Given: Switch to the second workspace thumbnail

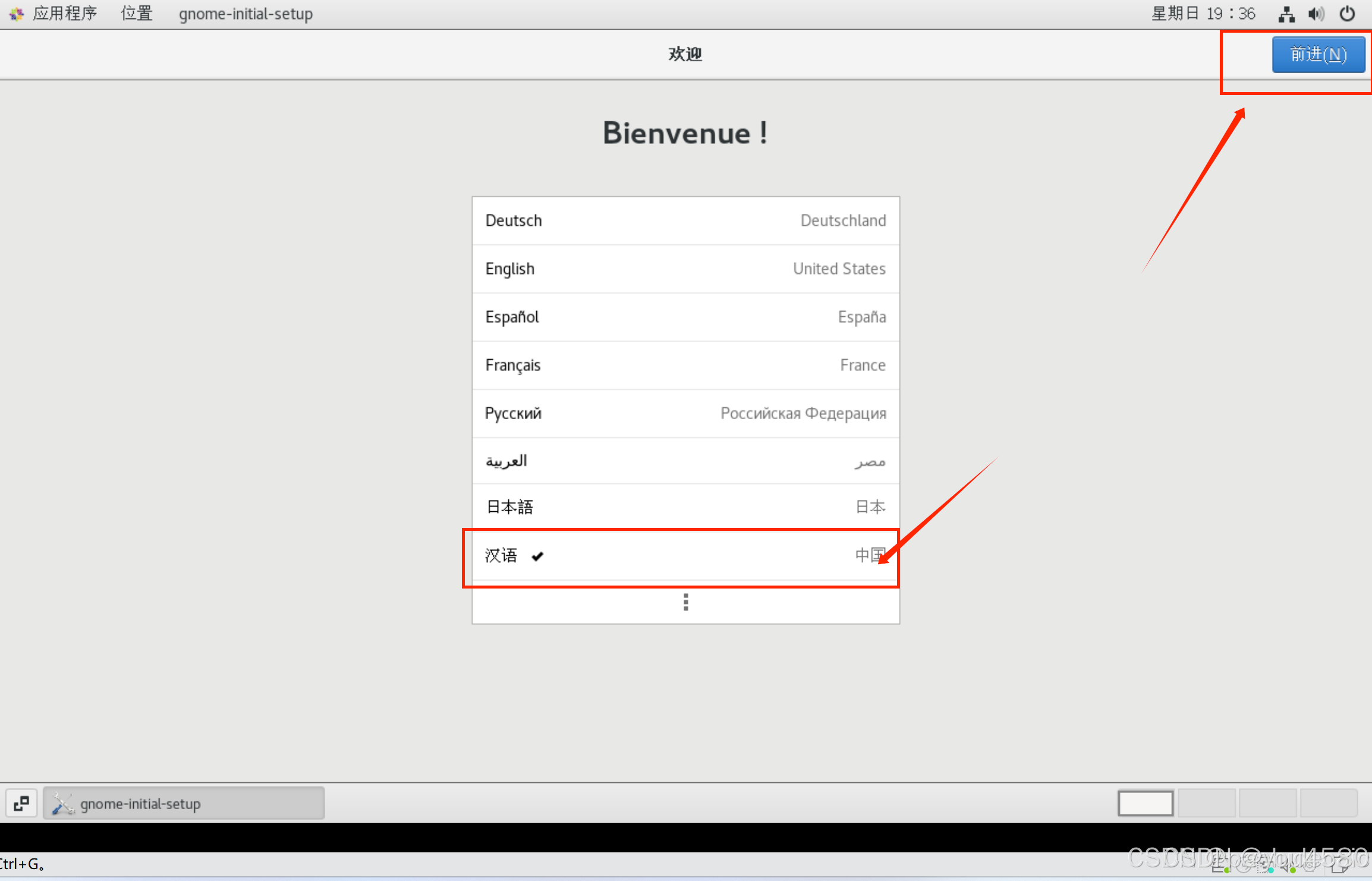Looking at the screenshot, I should (x=1206, y=803).
